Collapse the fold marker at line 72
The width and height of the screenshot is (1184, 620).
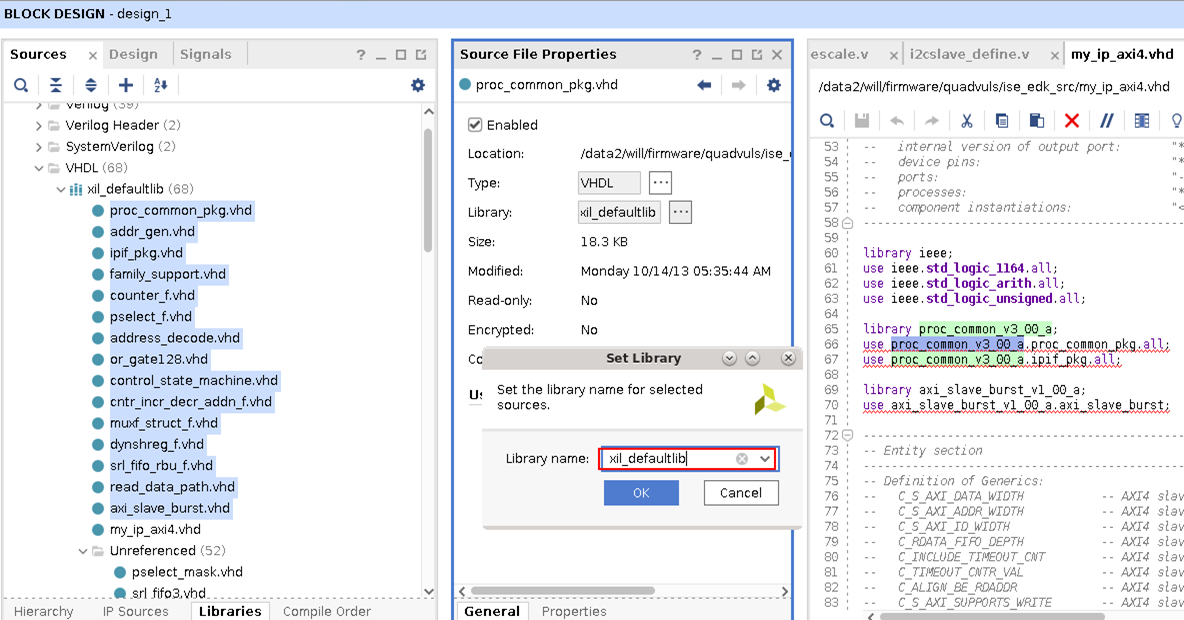[848, 436]
